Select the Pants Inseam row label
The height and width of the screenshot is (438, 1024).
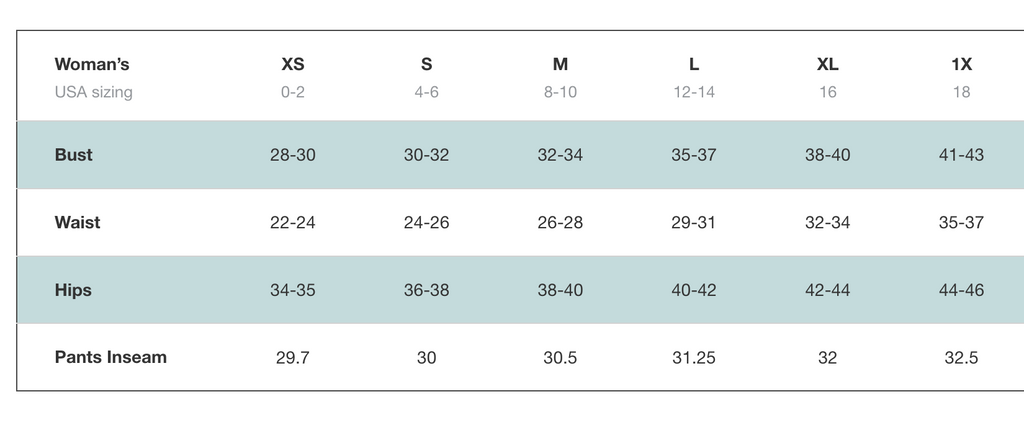click(111, 357)
